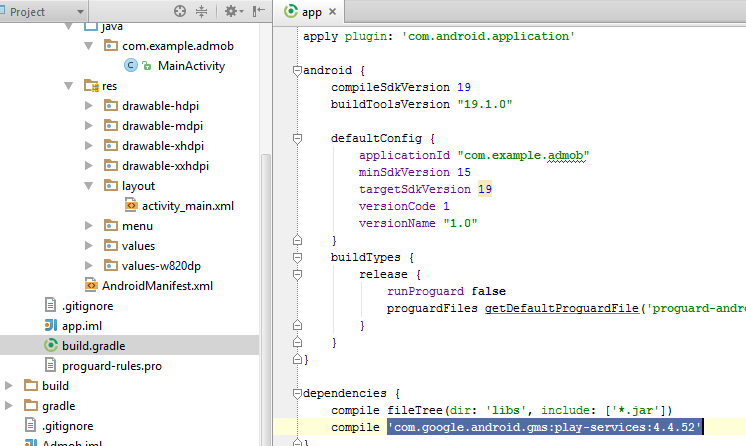Image resolution: width=746 pixels, height=446 pixels.
Task: Fold the android block in the gutter
Action: (x=297, y=72)
